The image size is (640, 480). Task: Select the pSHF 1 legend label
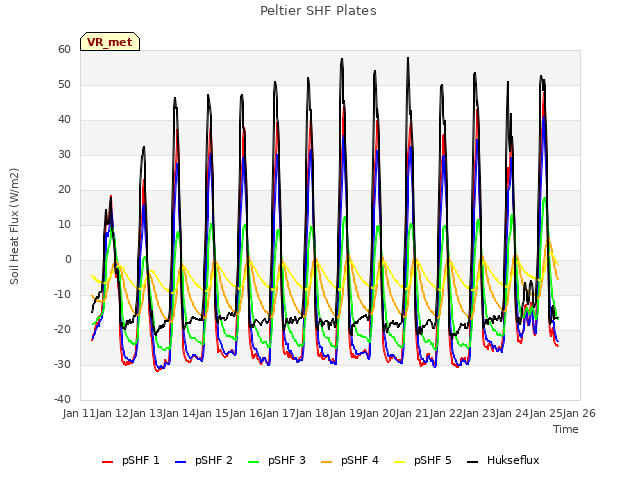141,460
